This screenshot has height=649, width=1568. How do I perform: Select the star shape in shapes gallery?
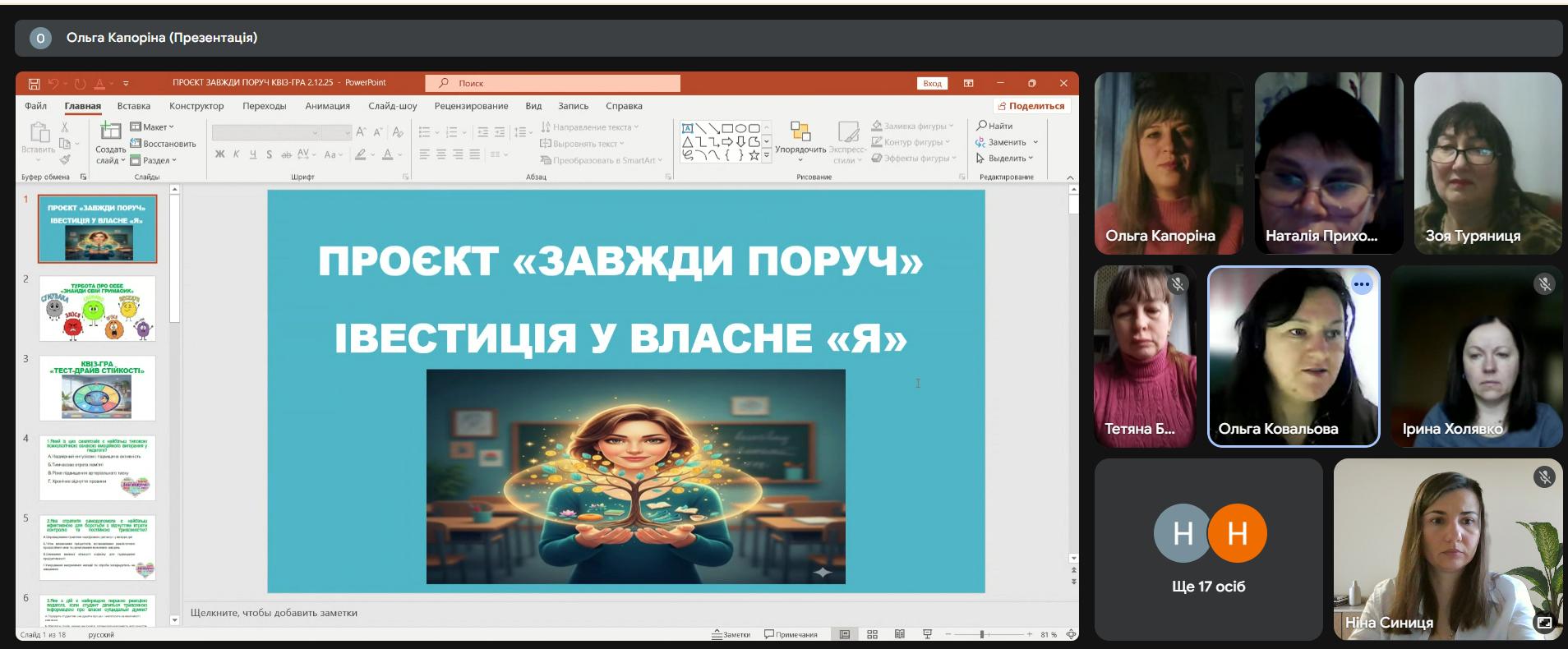[754, 154]
